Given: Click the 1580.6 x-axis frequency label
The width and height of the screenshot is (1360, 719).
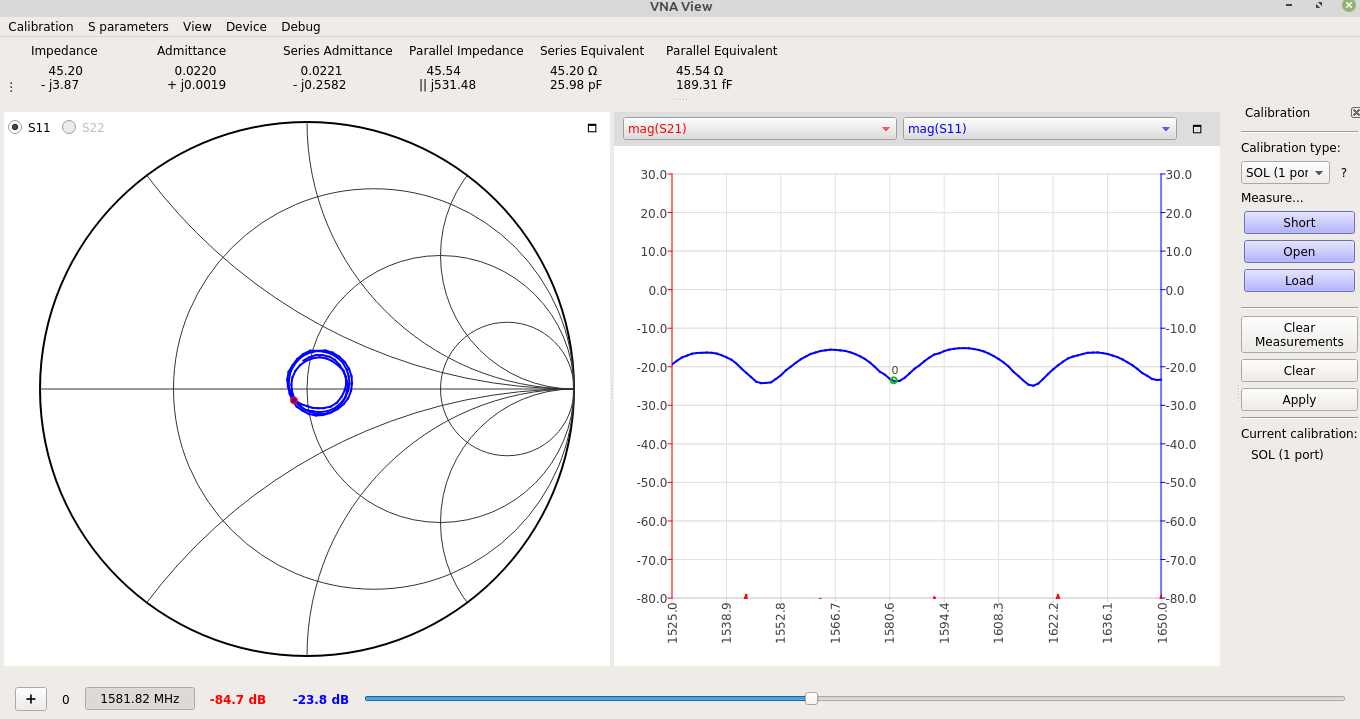Looking at the screenshot, I should coord(890,622).
